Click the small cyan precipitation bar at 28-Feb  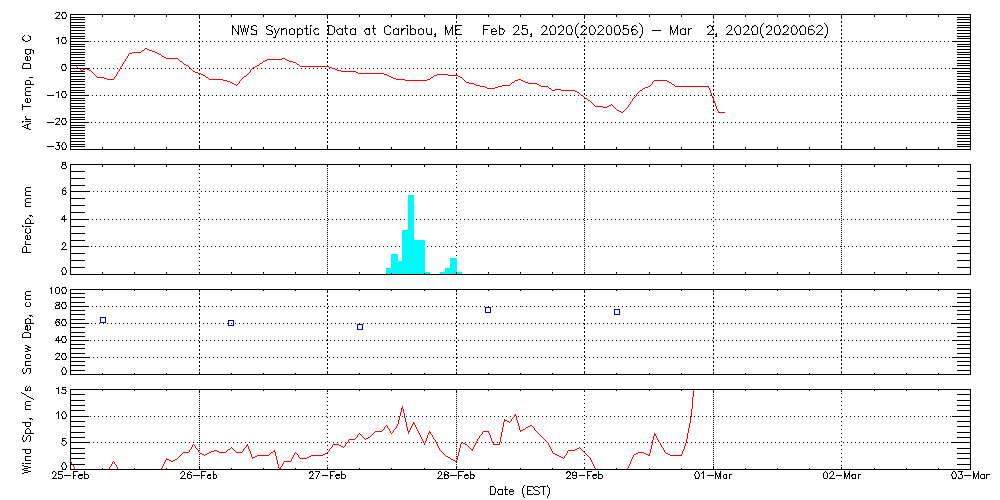pyautogui.click(x=454, y=265)
